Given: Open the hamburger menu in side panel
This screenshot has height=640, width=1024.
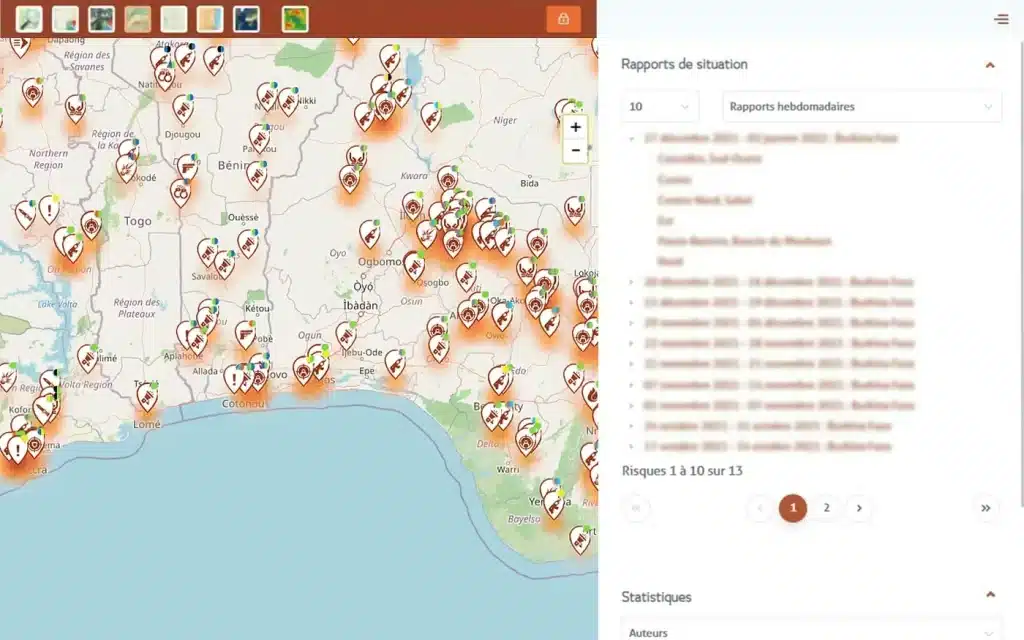Looking at the screenshot, I should [1001, 19].
